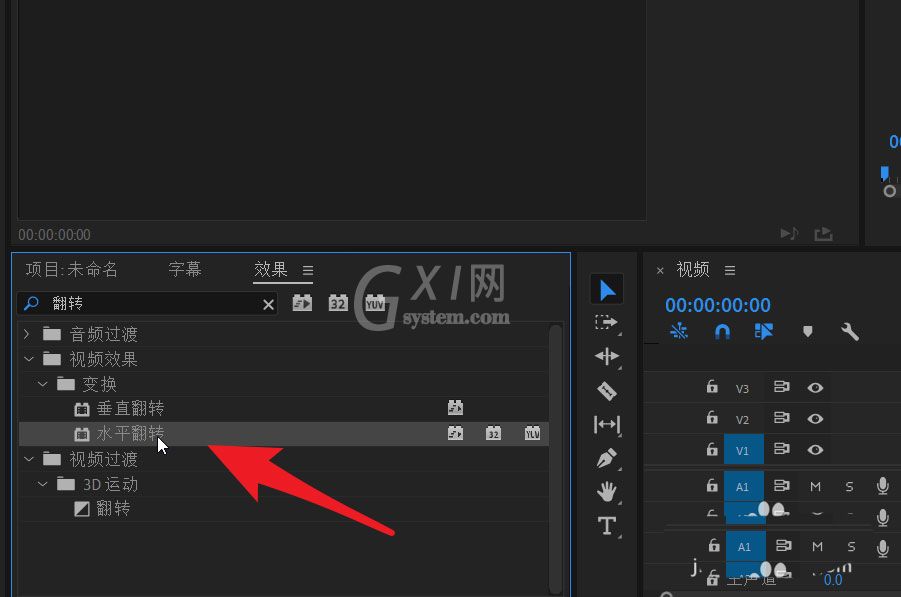Click the audio playback icon under monitor
The width and height of the screenshot is (901, 597).
pos(789,233)
